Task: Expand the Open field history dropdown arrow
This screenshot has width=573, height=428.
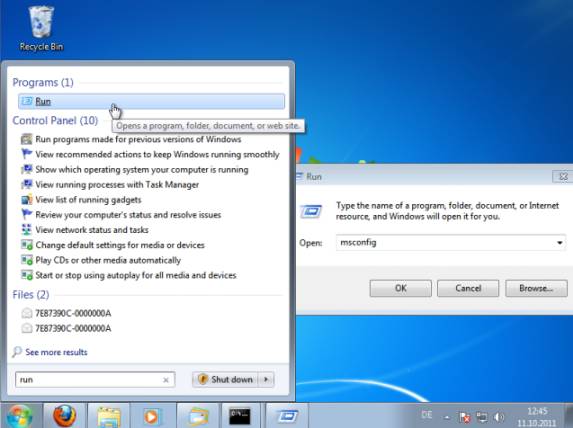Action: tap(559, 243)
